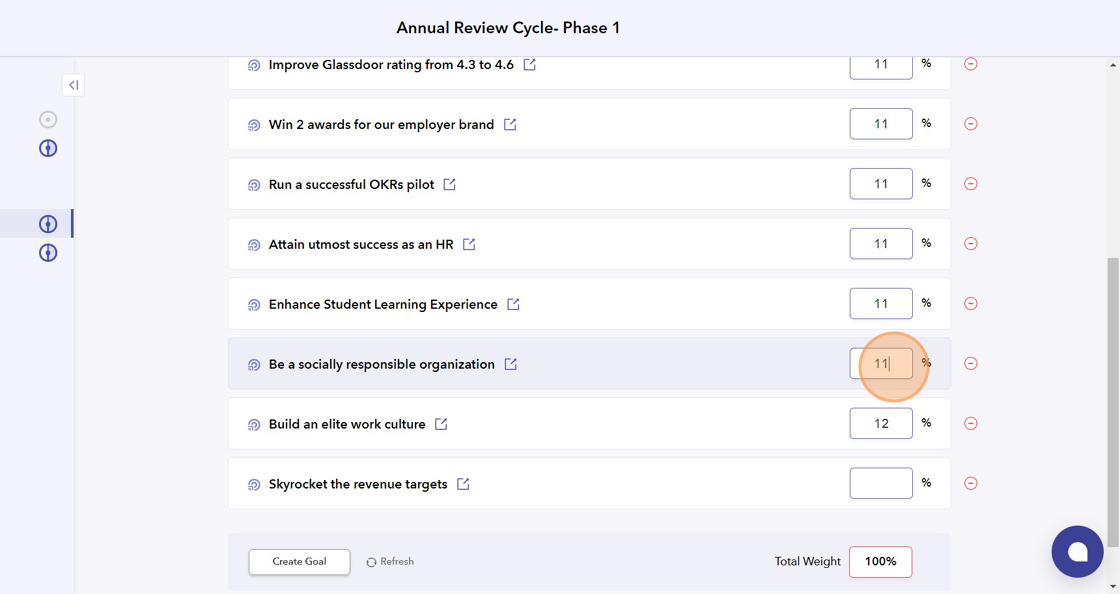The height and width of the screenshot is (594, 1120).
Task: Collapse the left sidebar panel
Action: 73,85
